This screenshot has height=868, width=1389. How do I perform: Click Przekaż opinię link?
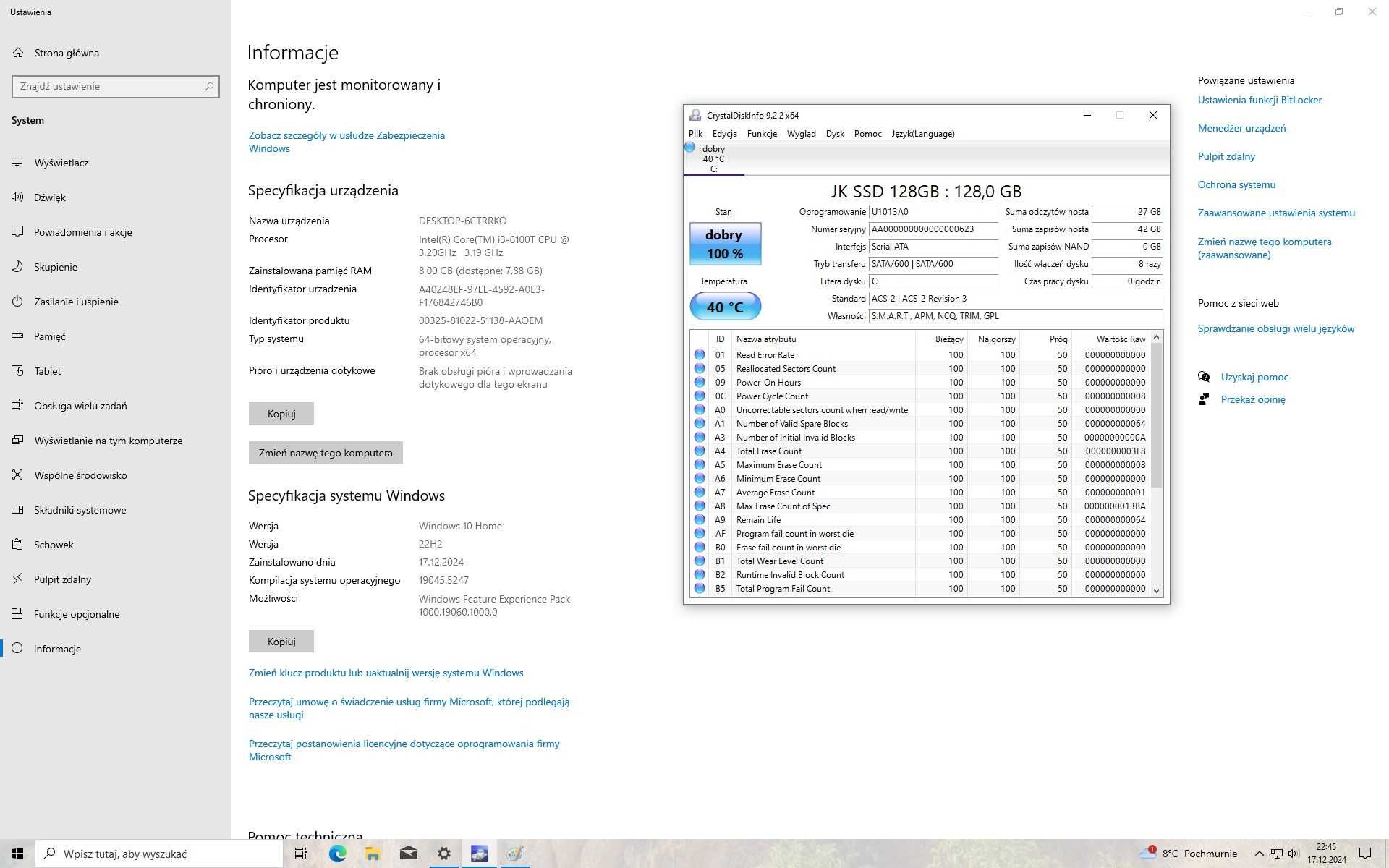[1253, 399]
